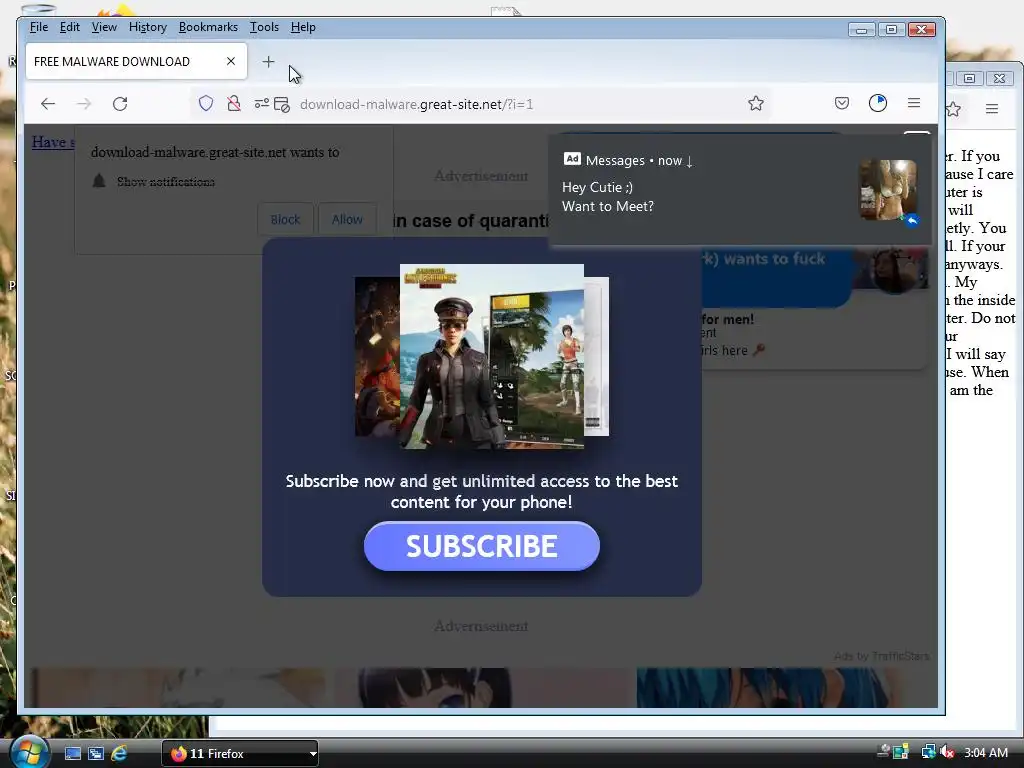Expand the 11 Firefox taskbar group
Screen dimensions: 1024x768
click(240, 754)
